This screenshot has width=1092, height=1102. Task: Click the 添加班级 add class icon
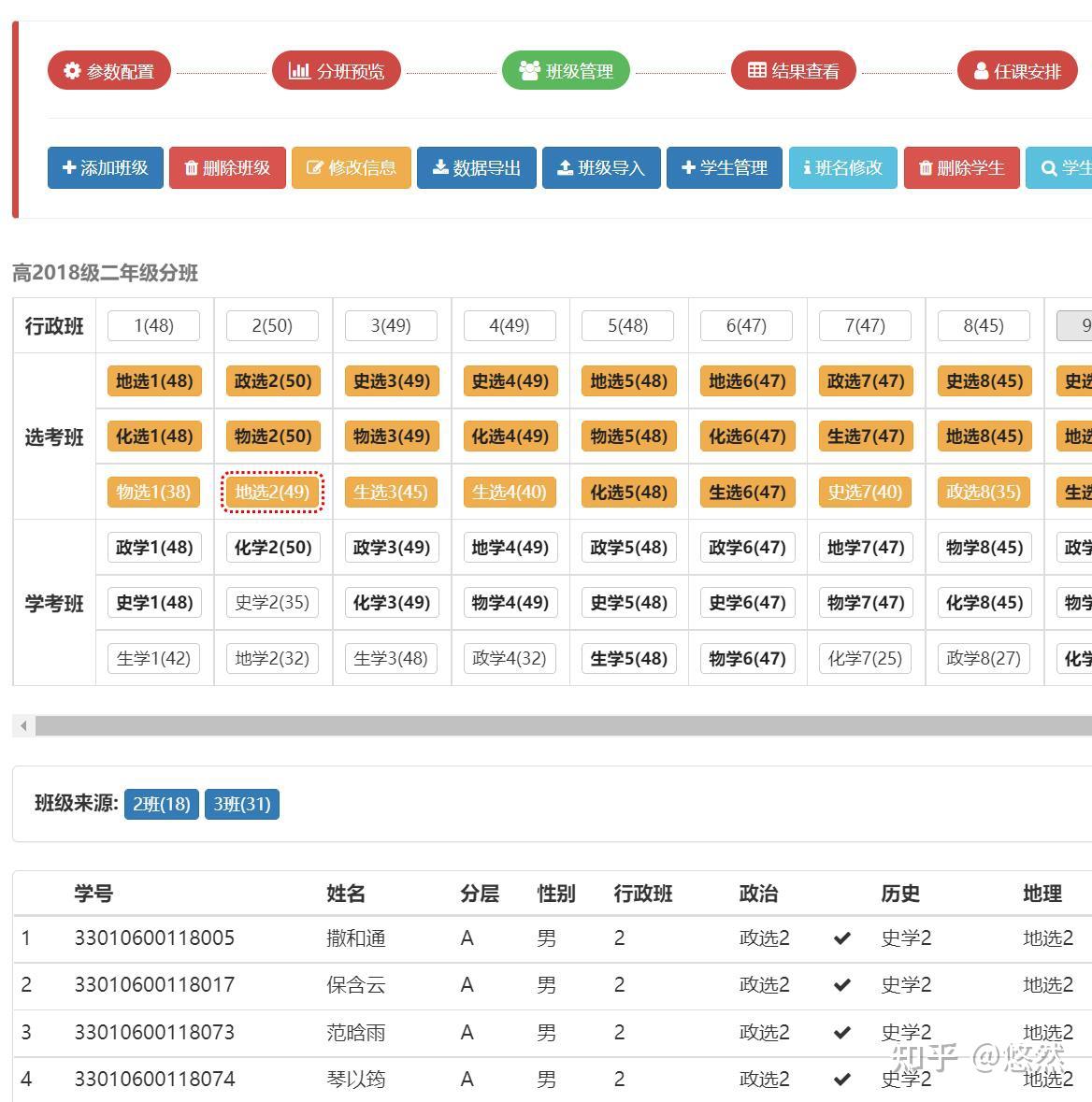tap(68, 168)
